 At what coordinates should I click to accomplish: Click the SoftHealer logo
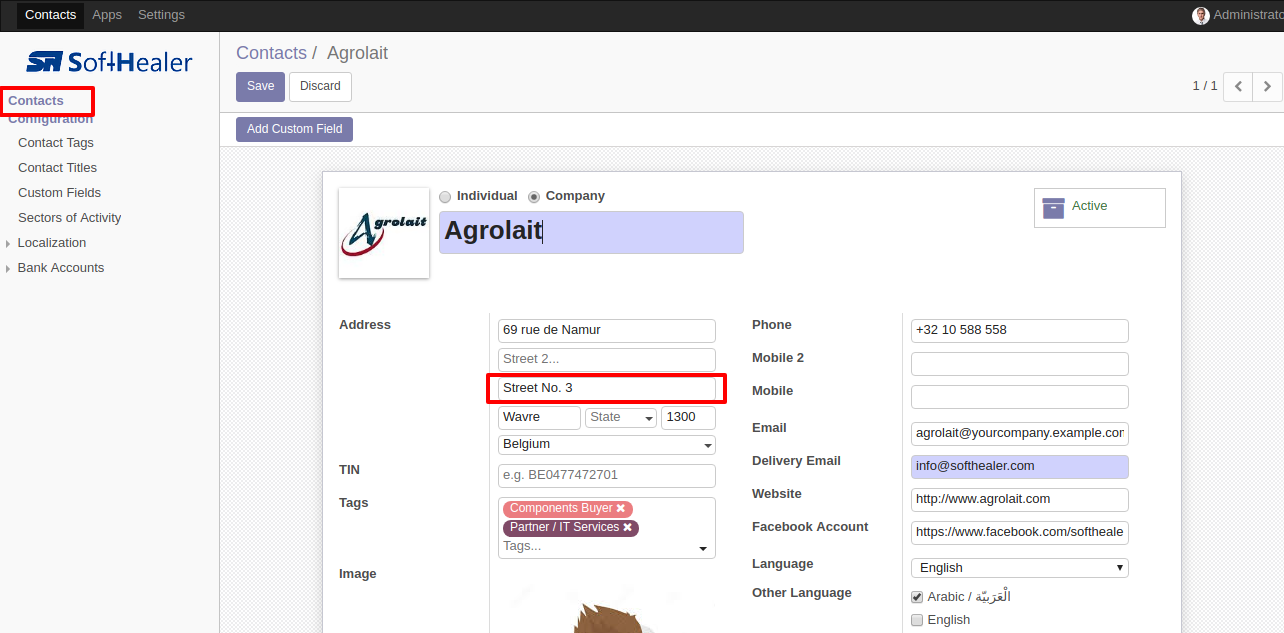[x=109, y=62]
